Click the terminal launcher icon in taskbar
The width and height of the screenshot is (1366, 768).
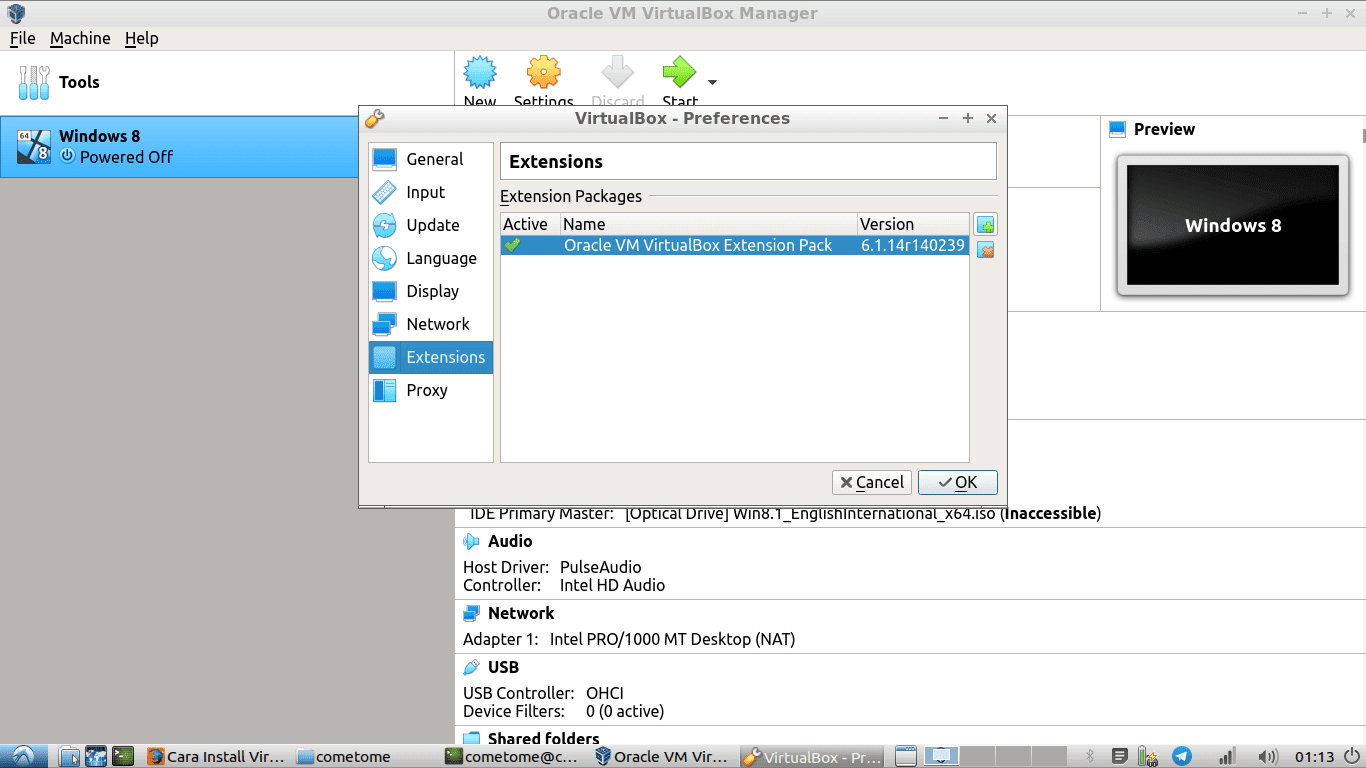[123, 757]
